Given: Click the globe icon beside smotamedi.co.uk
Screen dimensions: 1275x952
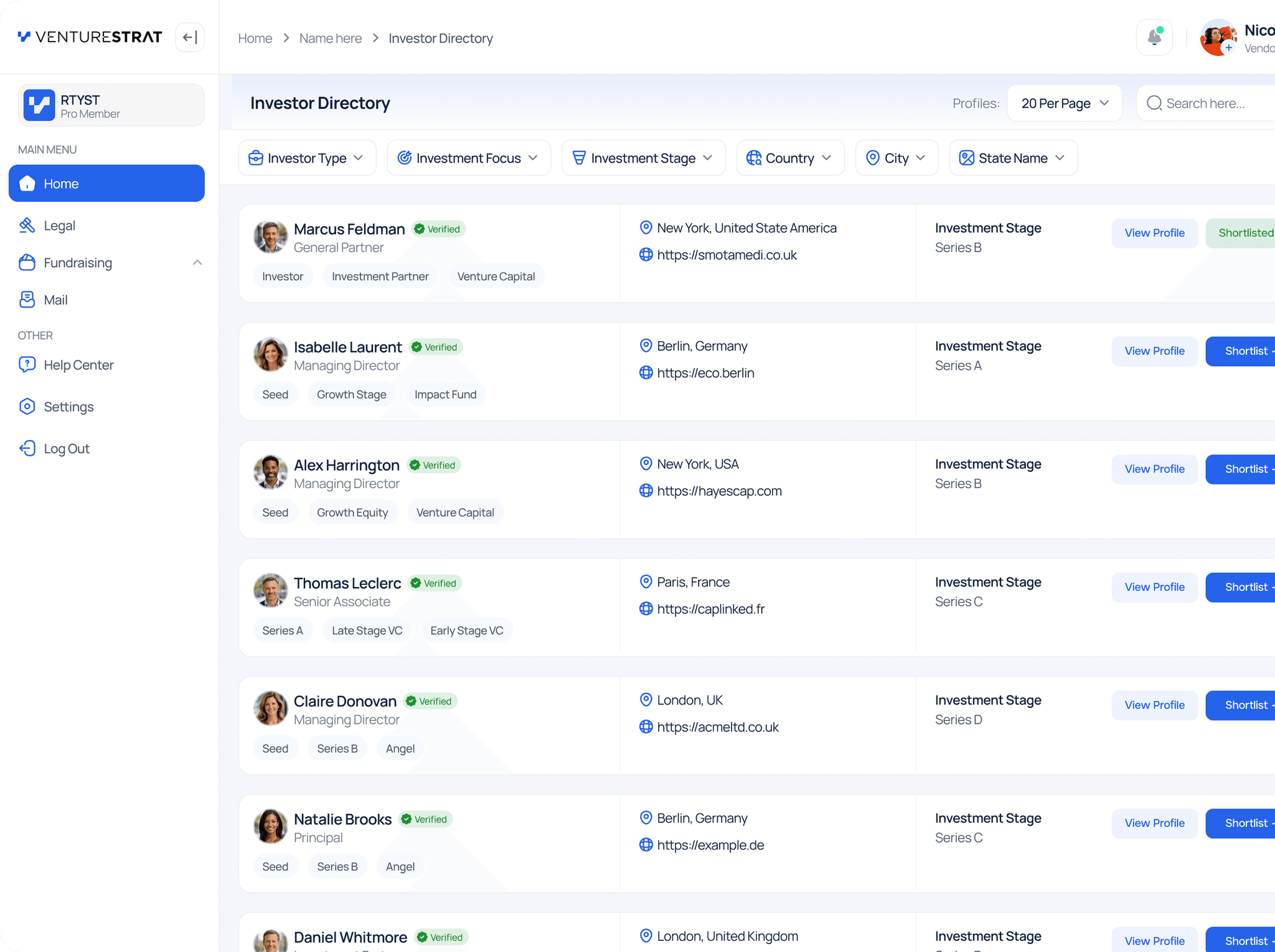Looking at the screenshot, I should tap(646, 255).
